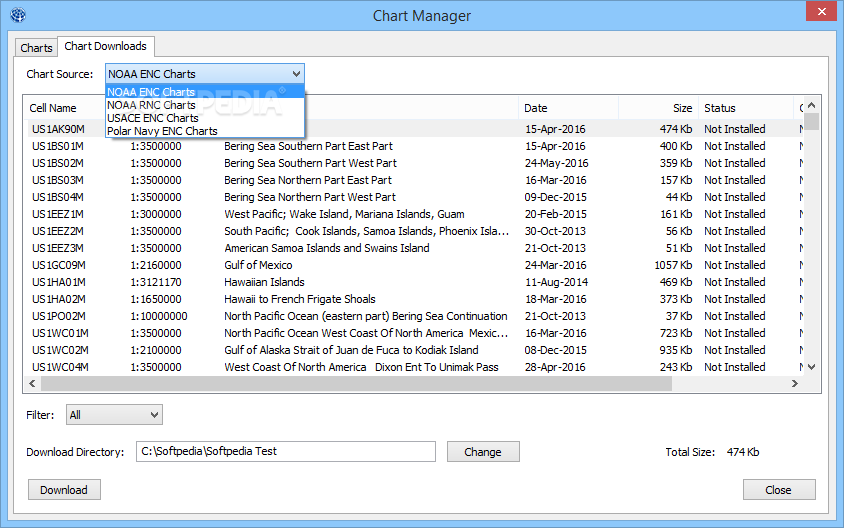Click the horizontal scrollbar right arrow
The width and height of the screenshot is (844, 528).
tap(794, 383)
